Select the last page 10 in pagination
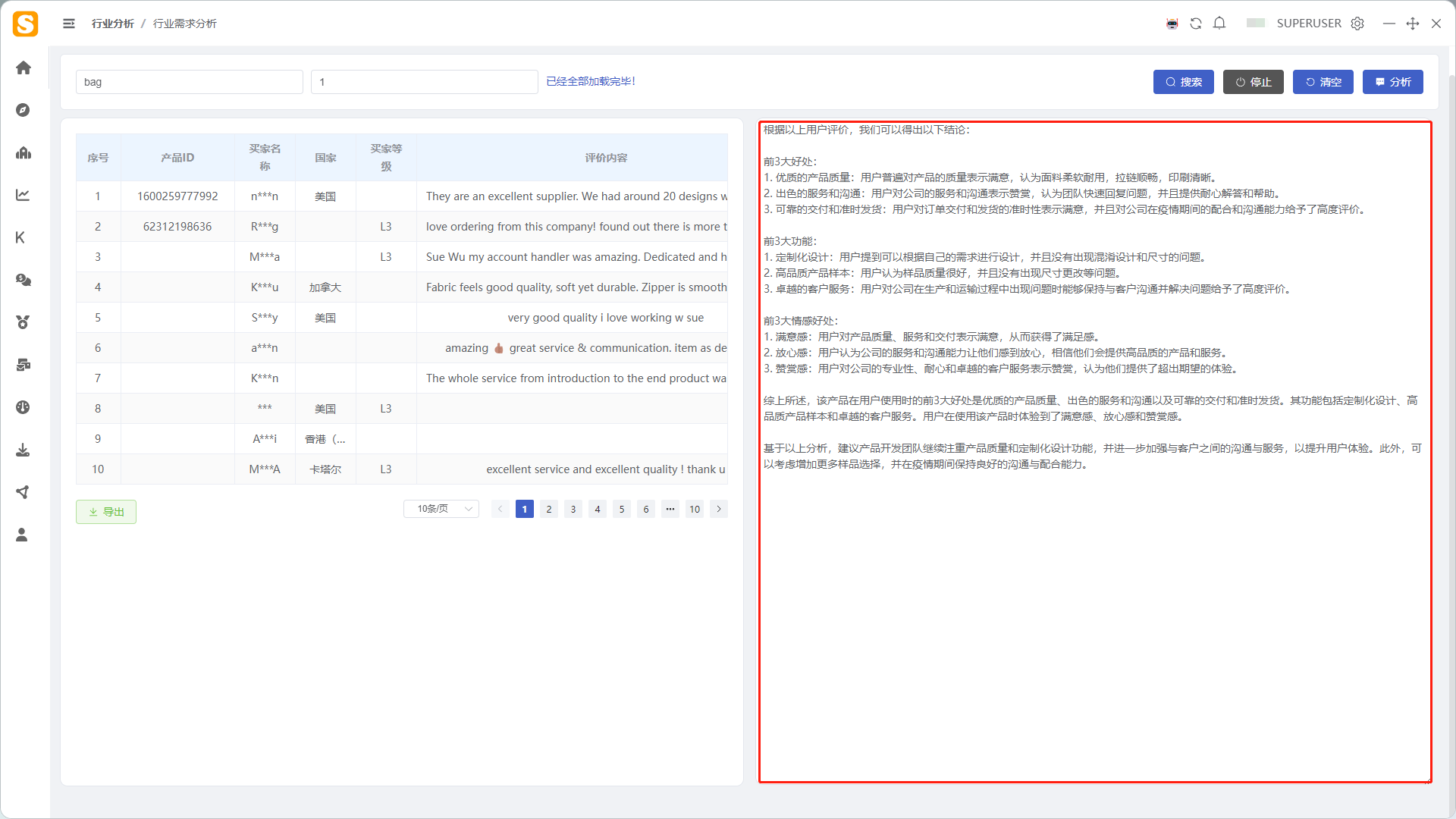Viewport: 1456px width, 819px height. [x=695, y=509]
